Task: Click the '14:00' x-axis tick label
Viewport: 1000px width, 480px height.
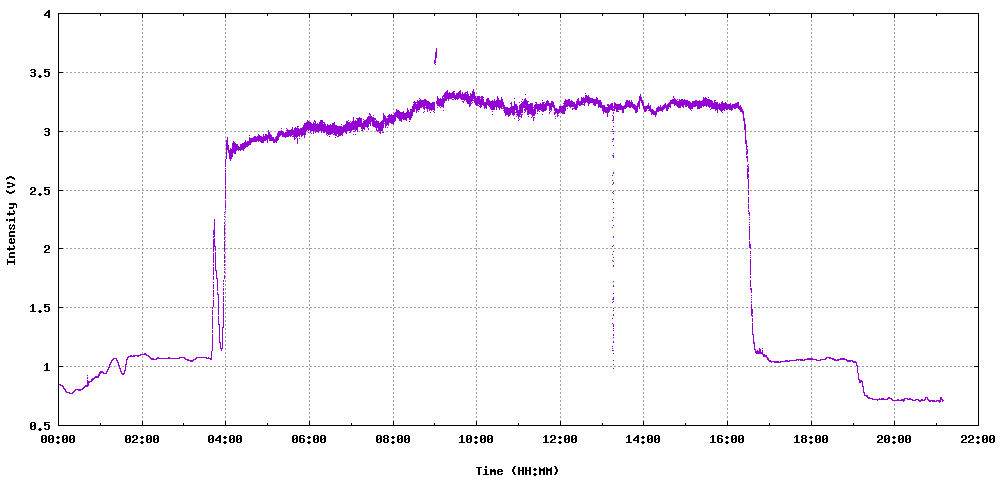Action: [x=643, y=439]
